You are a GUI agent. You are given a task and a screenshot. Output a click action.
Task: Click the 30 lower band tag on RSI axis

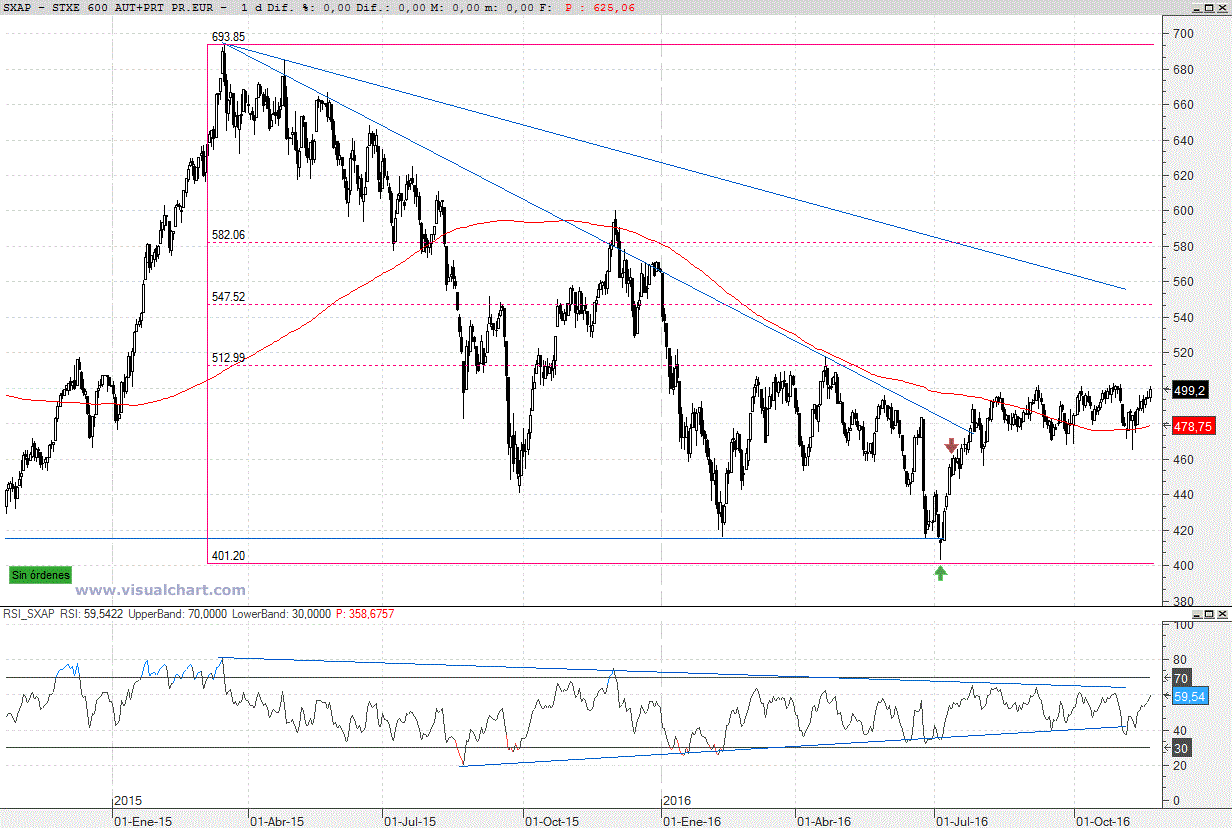[x=1181, y=748]
